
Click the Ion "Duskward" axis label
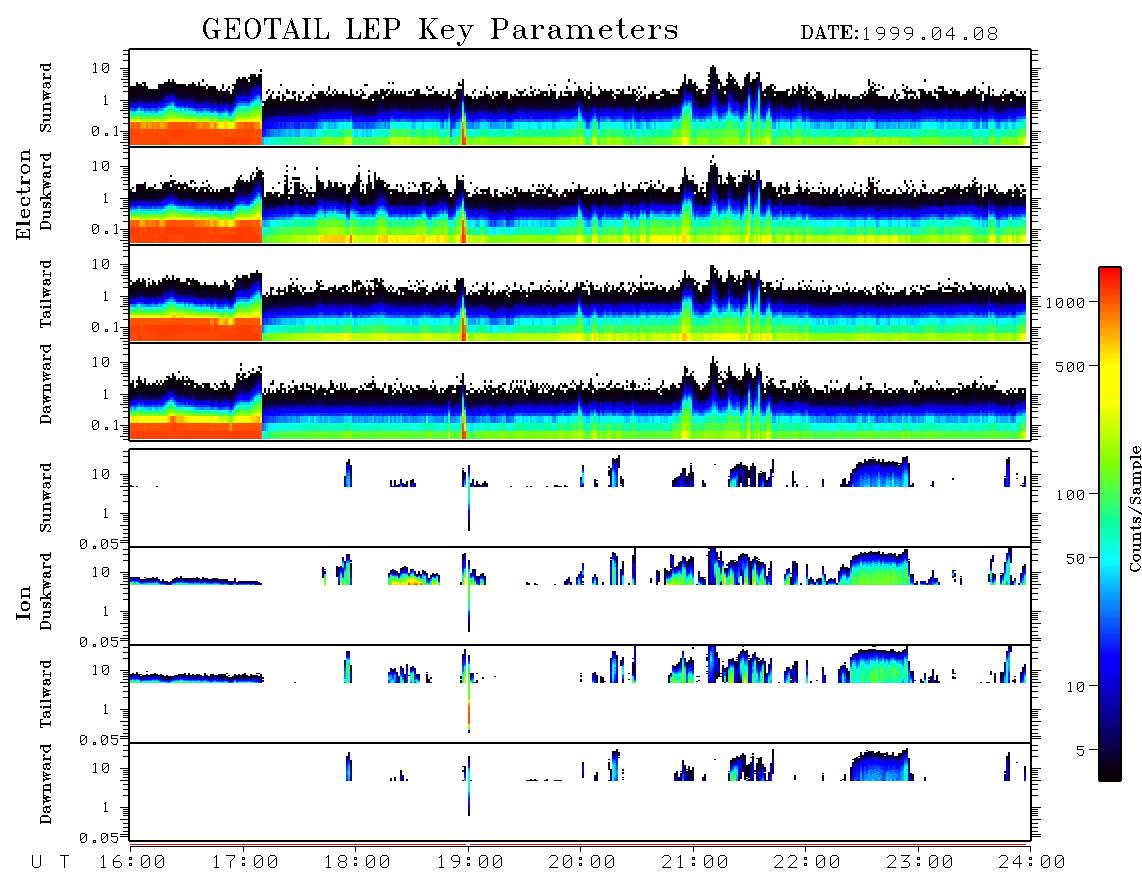[x=46, y=591]
